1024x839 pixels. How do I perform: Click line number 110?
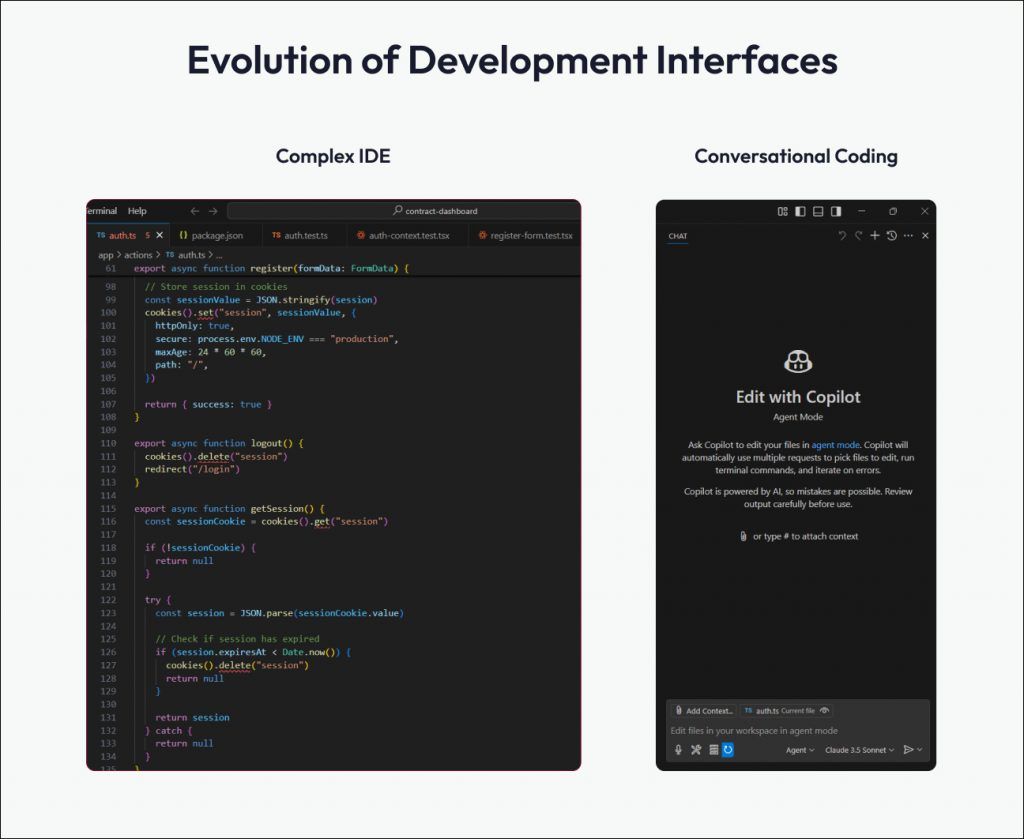coord(108,443)
